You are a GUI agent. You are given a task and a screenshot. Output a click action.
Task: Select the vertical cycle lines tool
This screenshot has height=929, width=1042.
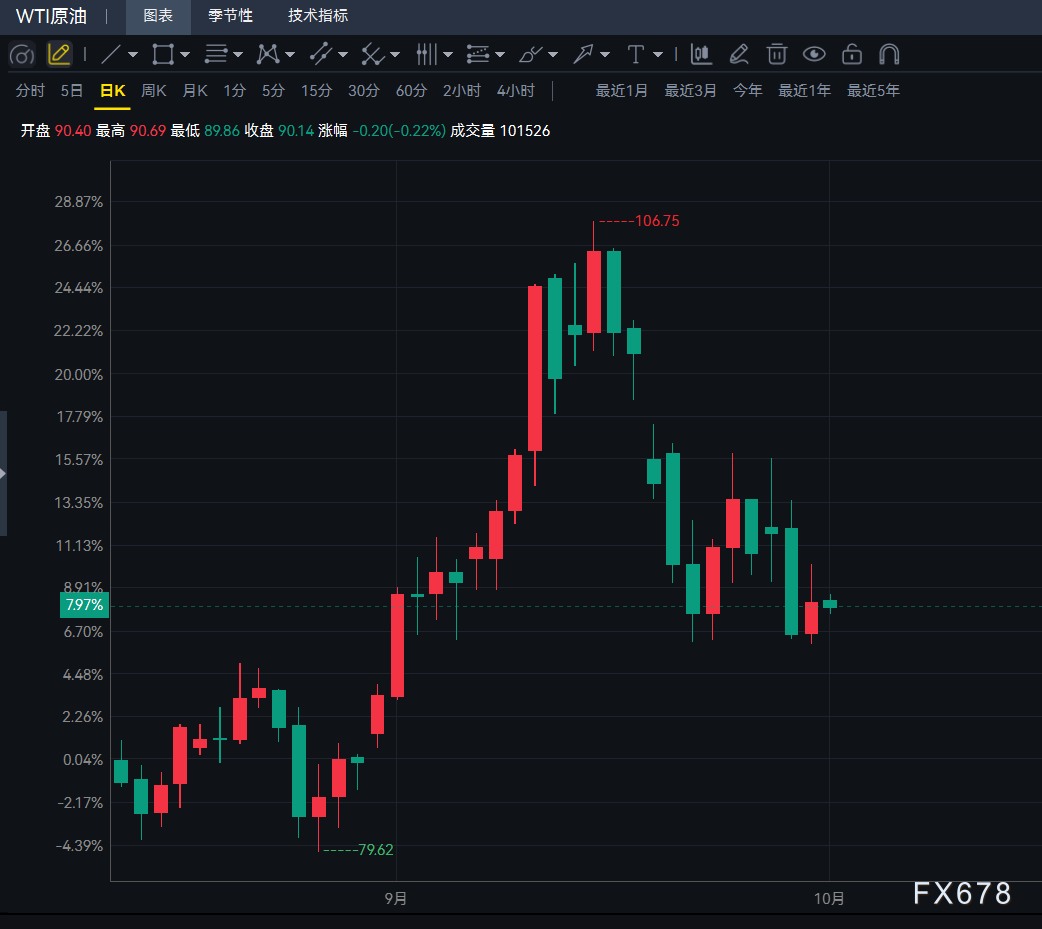point(426,54)
